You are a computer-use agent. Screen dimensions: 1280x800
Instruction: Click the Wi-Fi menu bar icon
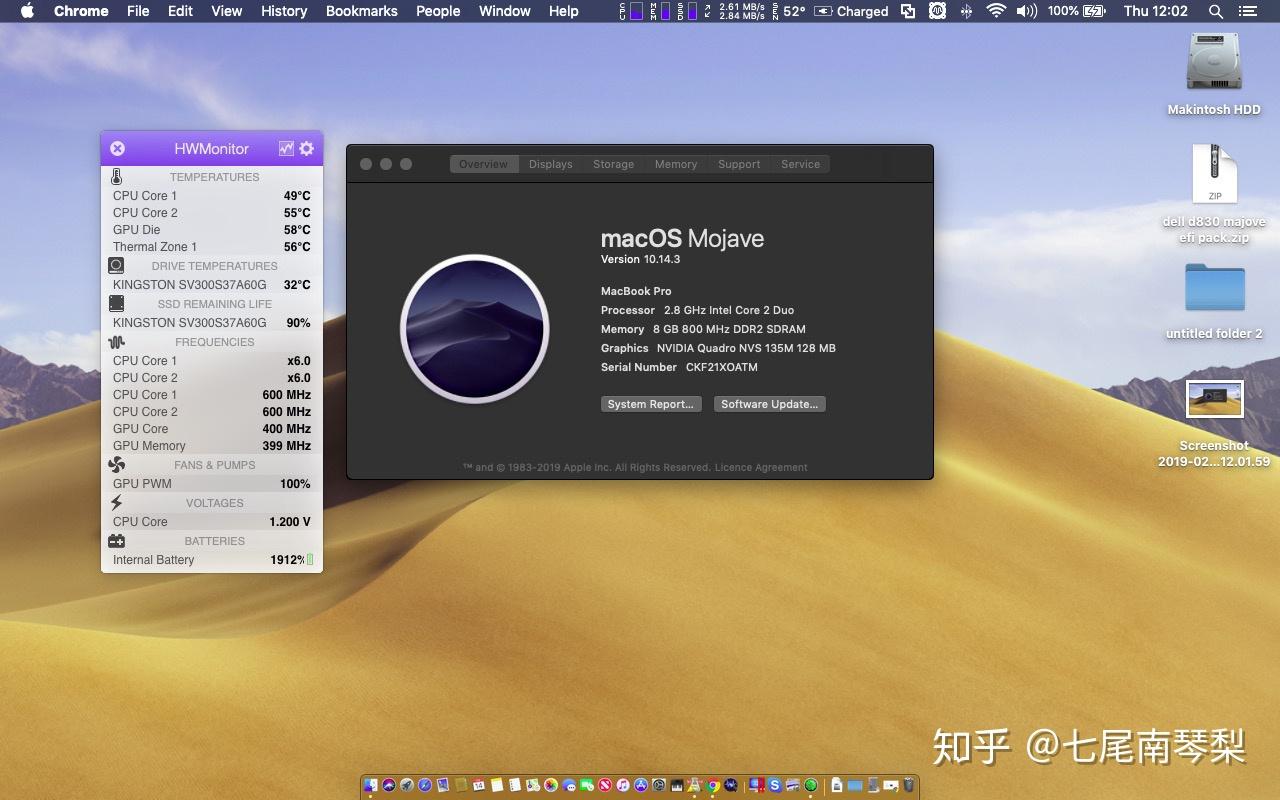point(996,11)
